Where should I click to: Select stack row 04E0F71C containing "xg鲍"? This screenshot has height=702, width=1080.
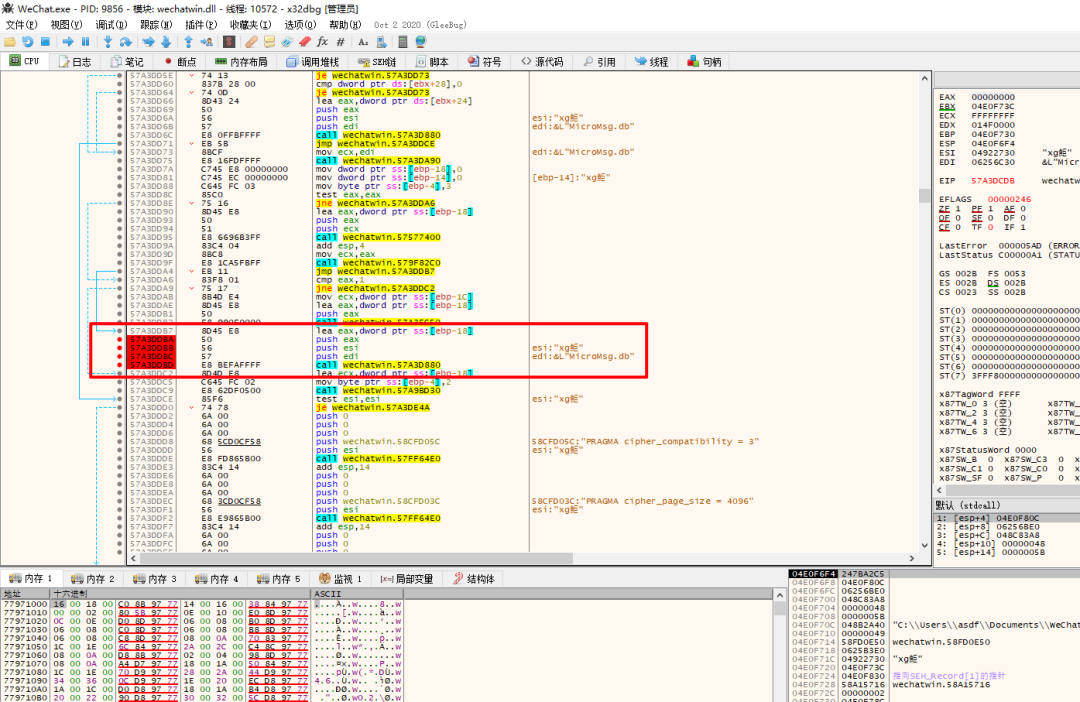pyautogui.click(x=934, y=659)
